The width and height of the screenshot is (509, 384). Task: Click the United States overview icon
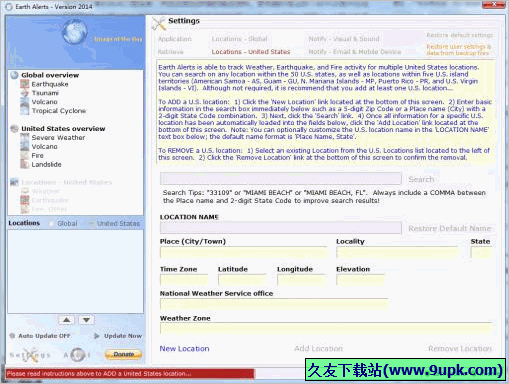pyautogui.click(x=14, y=128)
